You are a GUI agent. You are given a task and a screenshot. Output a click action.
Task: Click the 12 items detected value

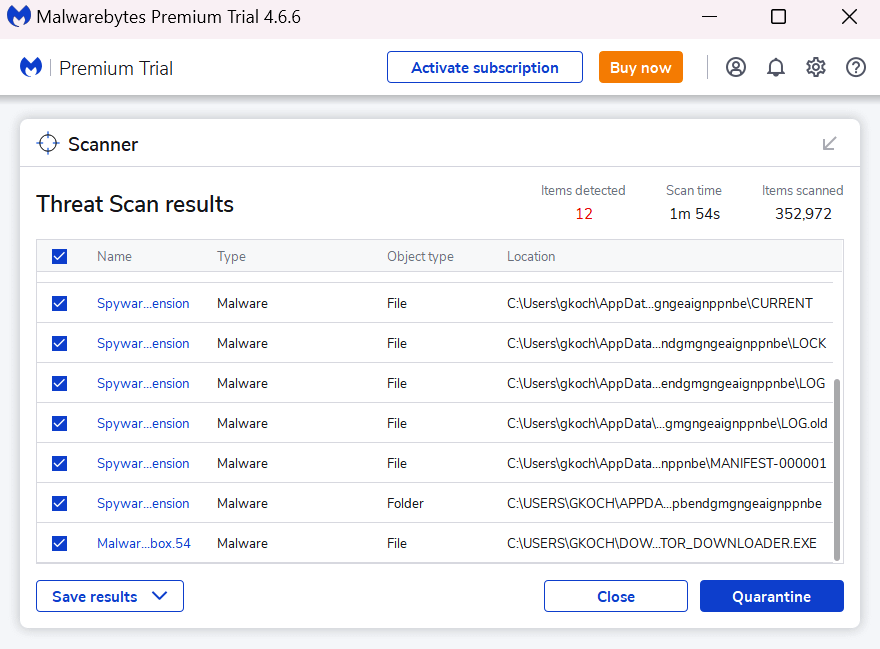coord(584,214)
